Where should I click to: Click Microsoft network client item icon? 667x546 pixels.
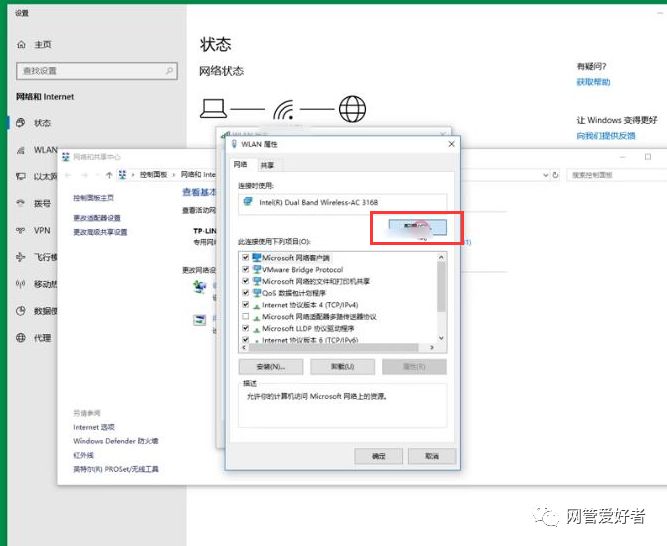257,257
